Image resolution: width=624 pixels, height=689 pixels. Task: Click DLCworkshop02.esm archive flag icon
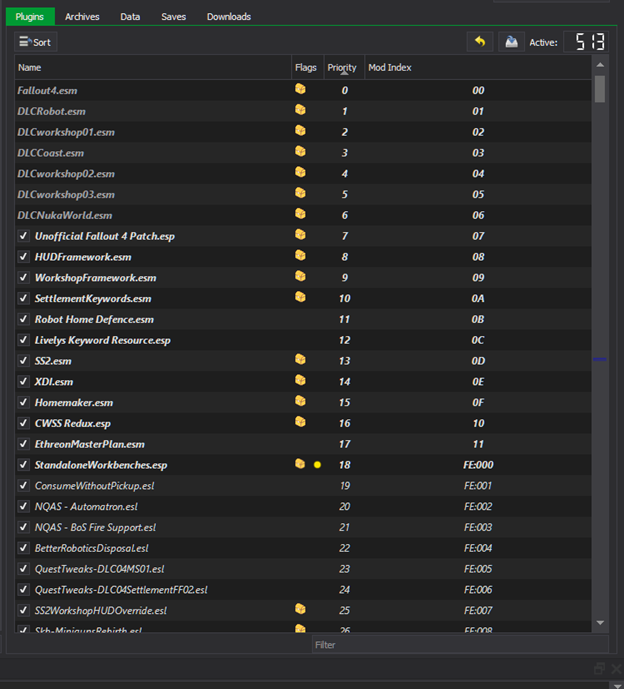(300, 172)
